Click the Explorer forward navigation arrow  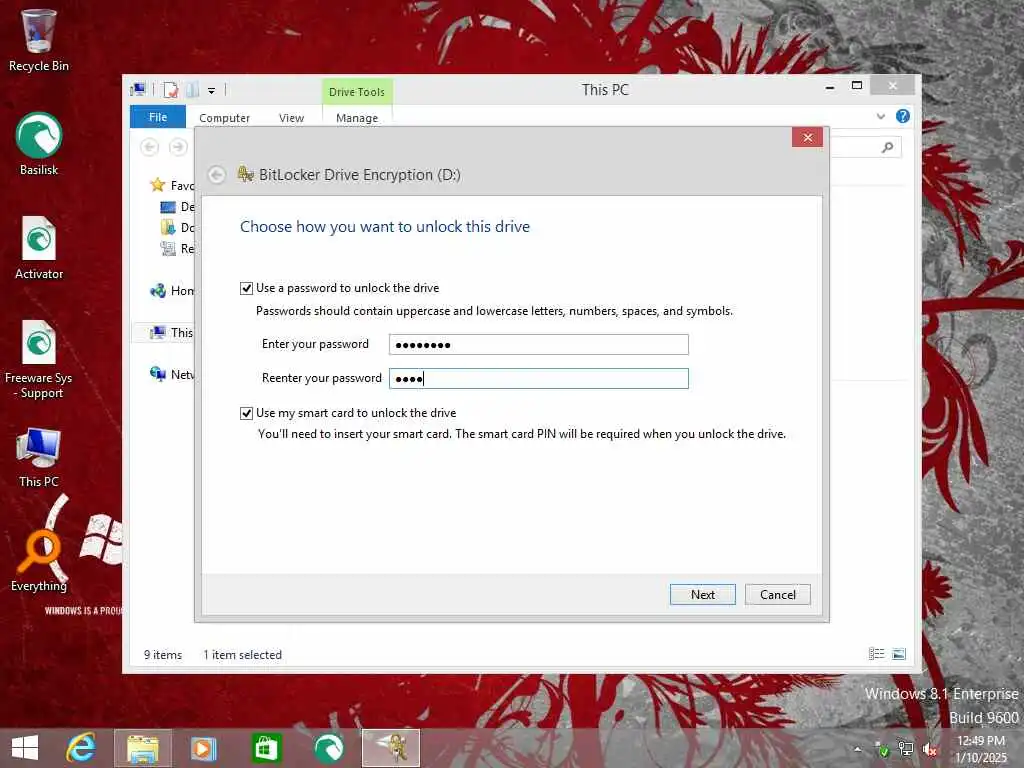pyautogui.click(x=178, y=147)
